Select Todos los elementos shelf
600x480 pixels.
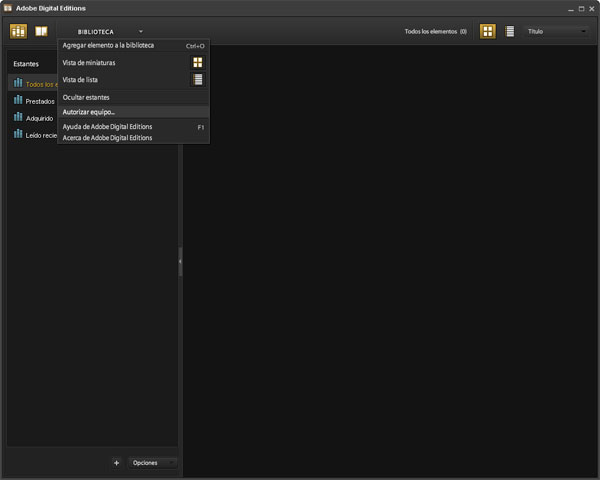coord(33,83)
